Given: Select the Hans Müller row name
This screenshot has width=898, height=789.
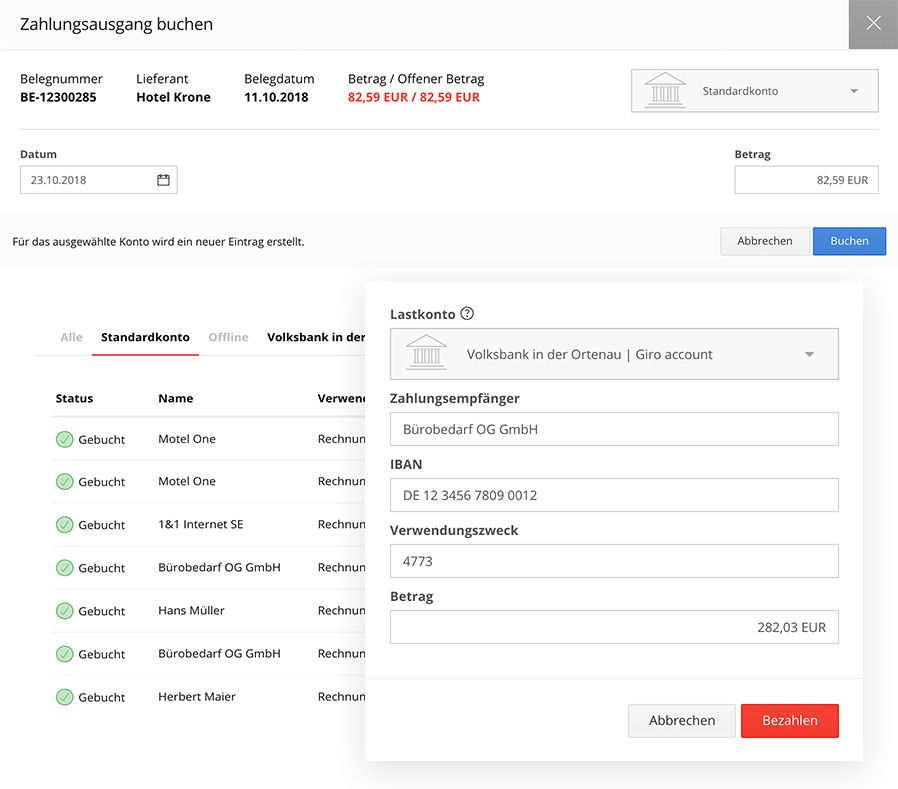Looking at the screenshot, I should 191,610.
